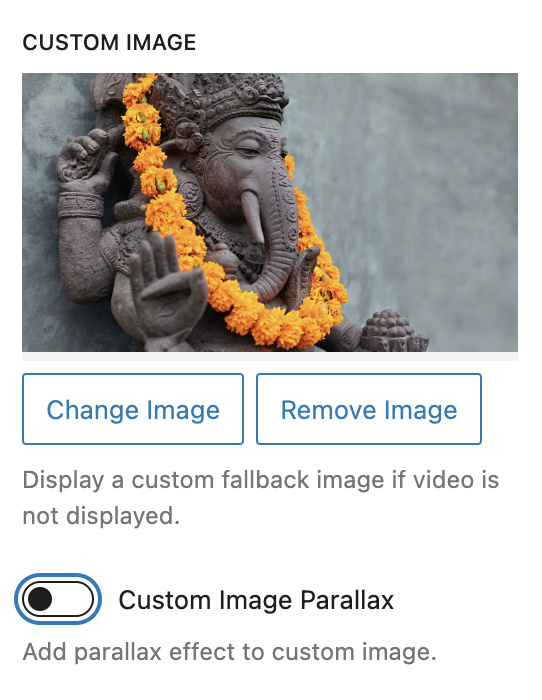Viewport: 542px width, 700px height.
Task: Click the 'Add parallax effect' help text
Action: (x=229, y=652)
